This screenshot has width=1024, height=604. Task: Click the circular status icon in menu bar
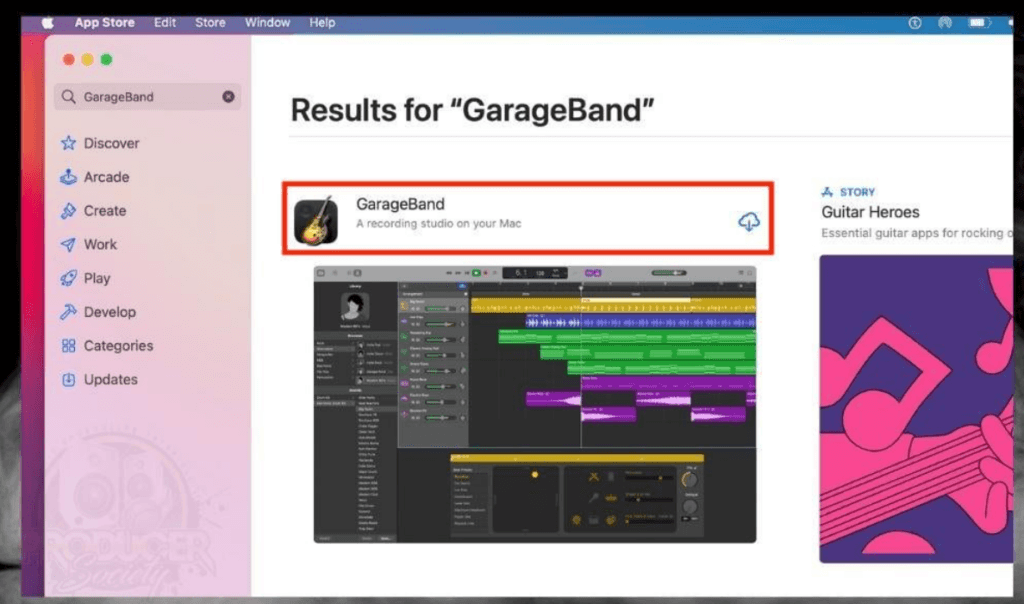(915, 23)
